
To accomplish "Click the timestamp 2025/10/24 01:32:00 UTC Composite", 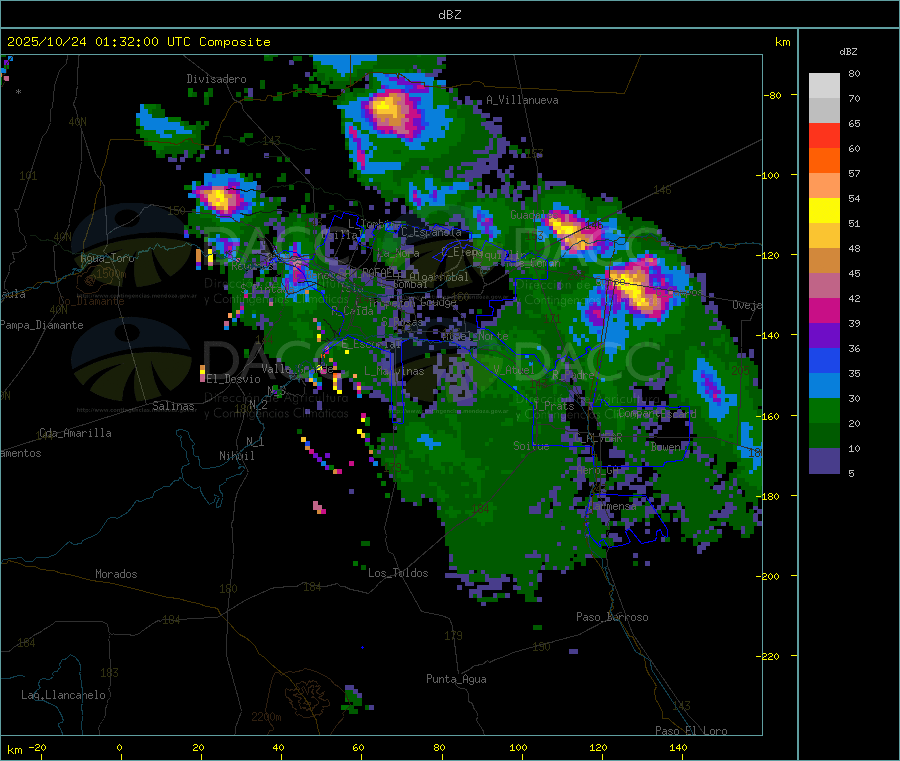I will [139, 42].
